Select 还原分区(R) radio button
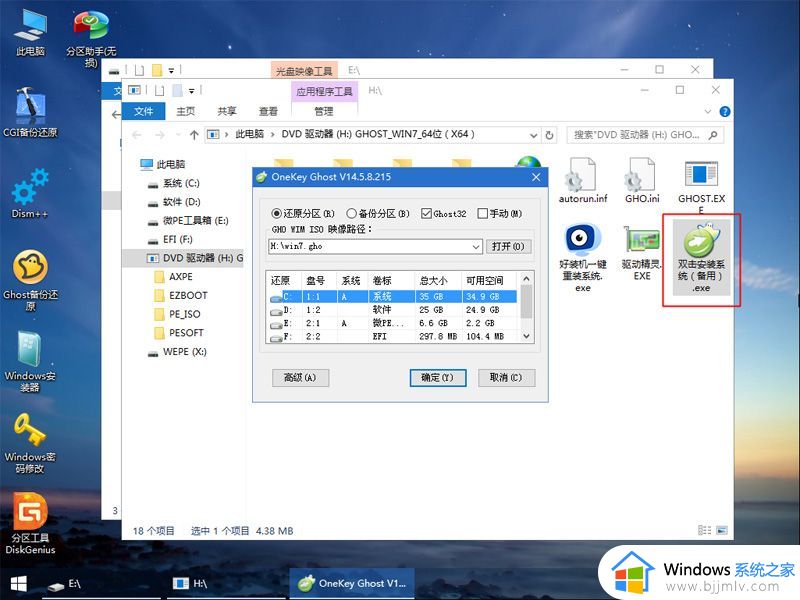Screen dimensions: 800x600 (303, 213)
